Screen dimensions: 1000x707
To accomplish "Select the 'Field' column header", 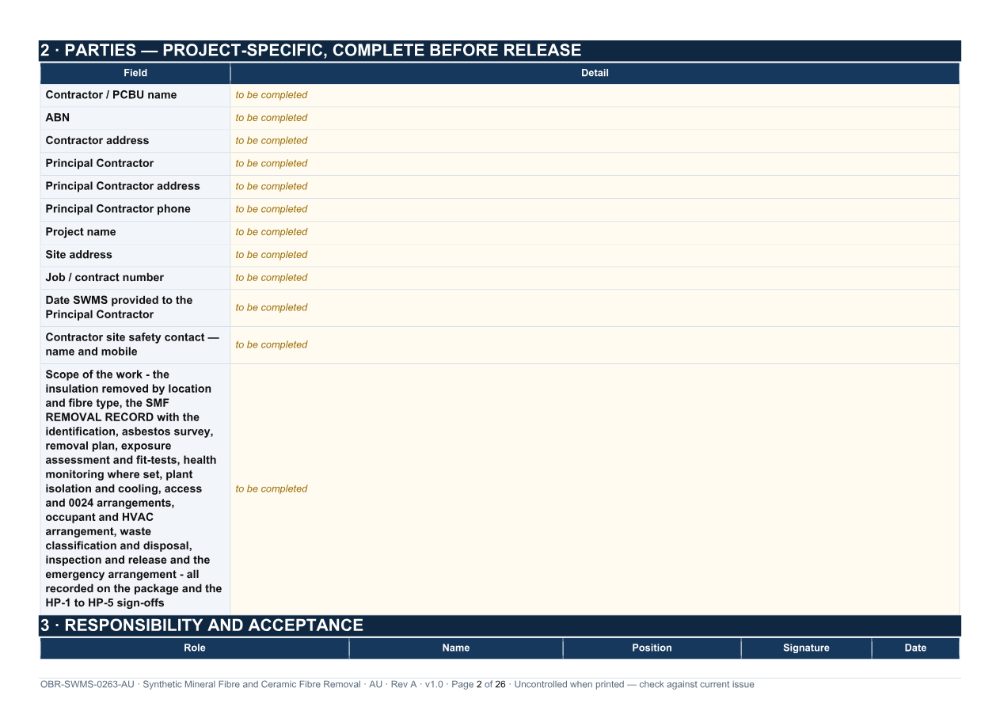I will click(135, 73).
